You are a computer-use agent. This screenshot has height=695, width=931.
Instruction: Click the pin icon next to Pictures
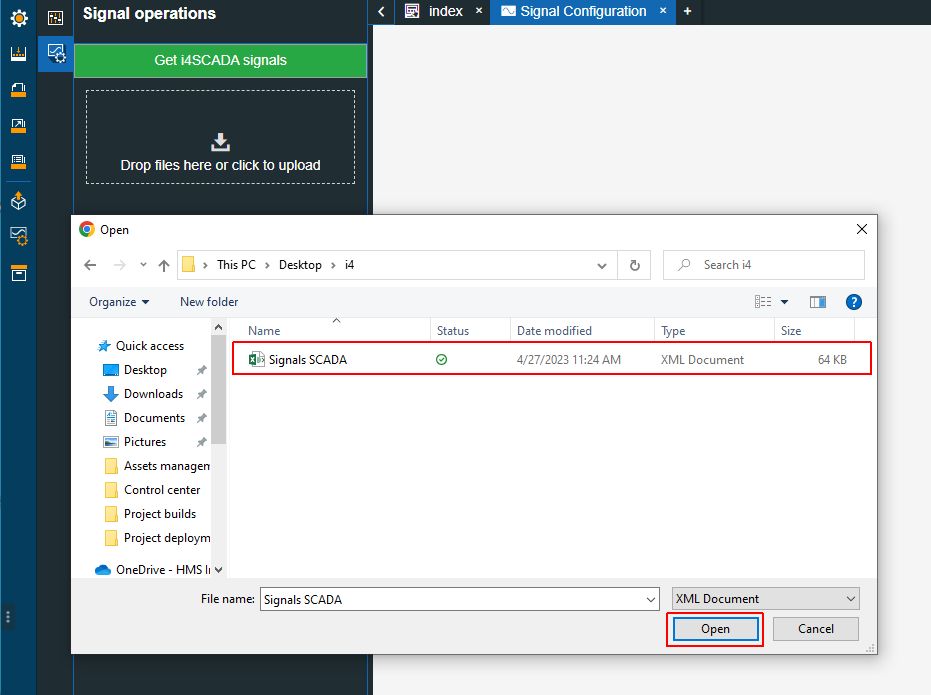click(202, 442)
